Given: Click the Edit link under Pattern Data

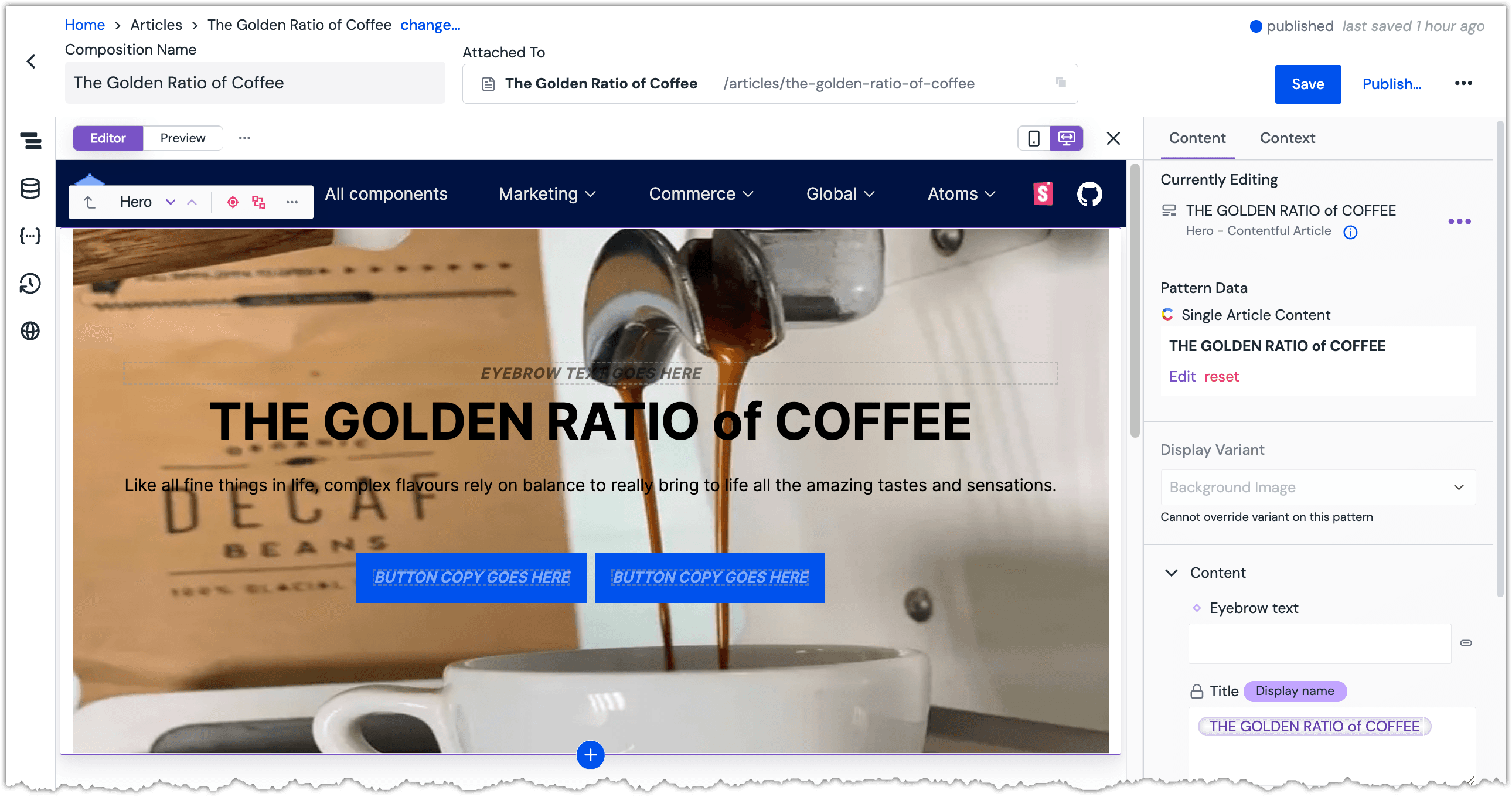Looking at the screenshot, I should coord(1182,376).
